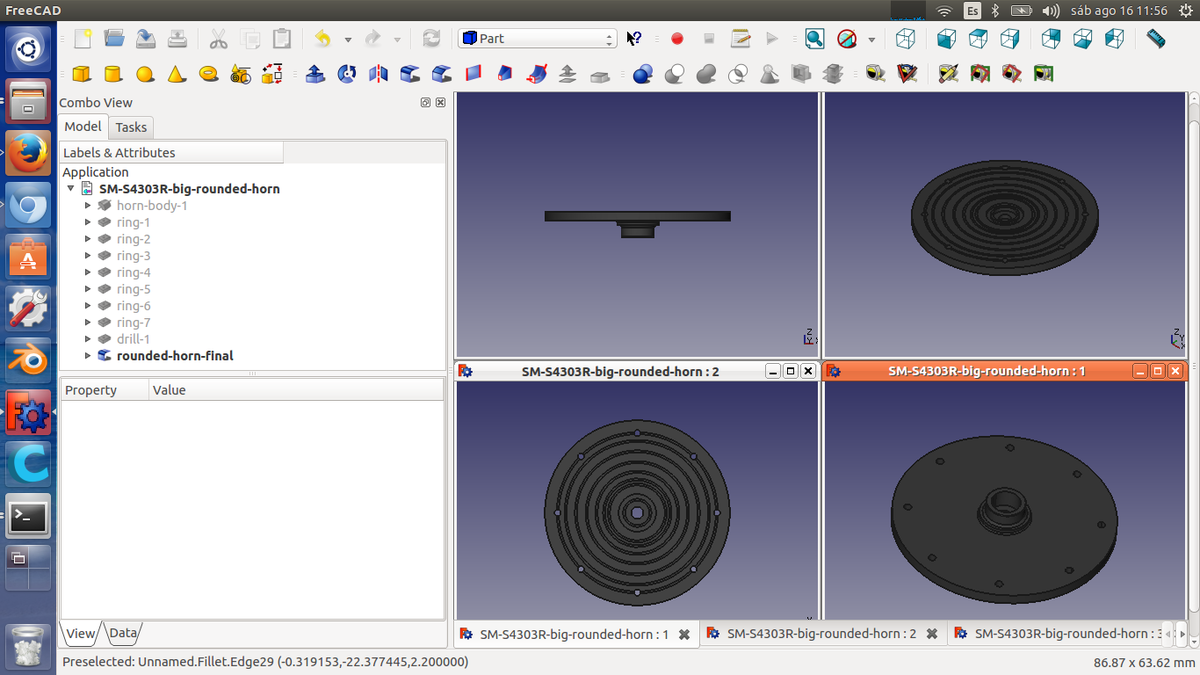The width and height of the screenshot is (1200, 675).
Task: Create a box primitive solid
Action: (81, 74)
